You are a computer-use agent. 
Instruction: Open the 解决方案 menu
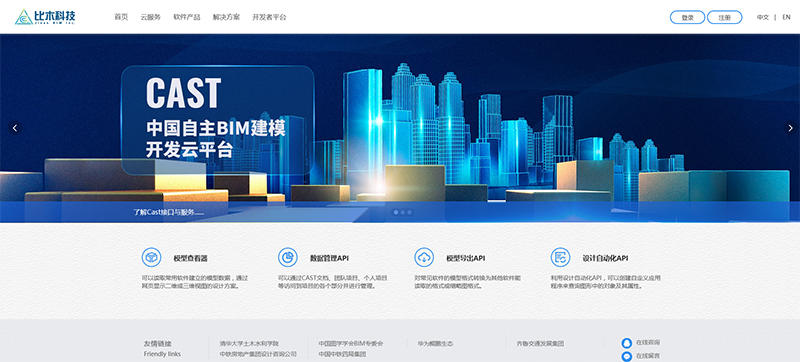(x=227, y=17)
